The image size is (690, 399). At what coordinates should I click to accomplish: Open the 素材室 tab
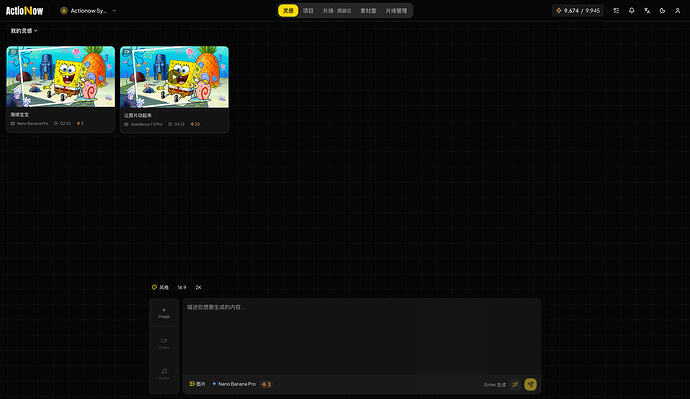[x=368, y=11]
